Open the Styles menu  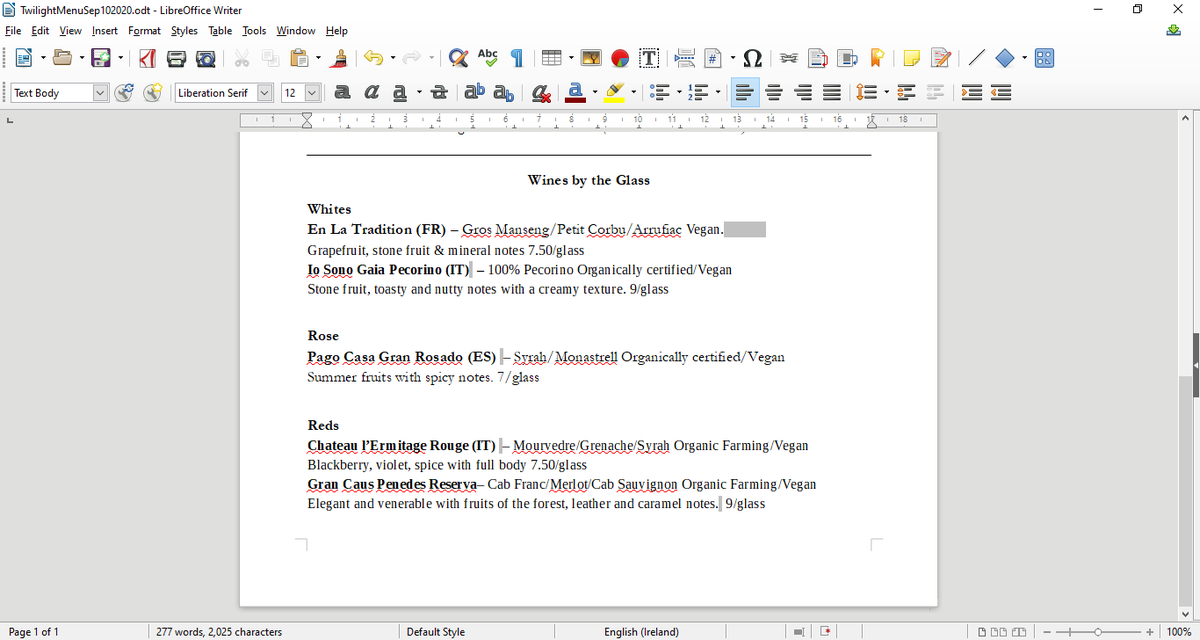pos(184,31)
